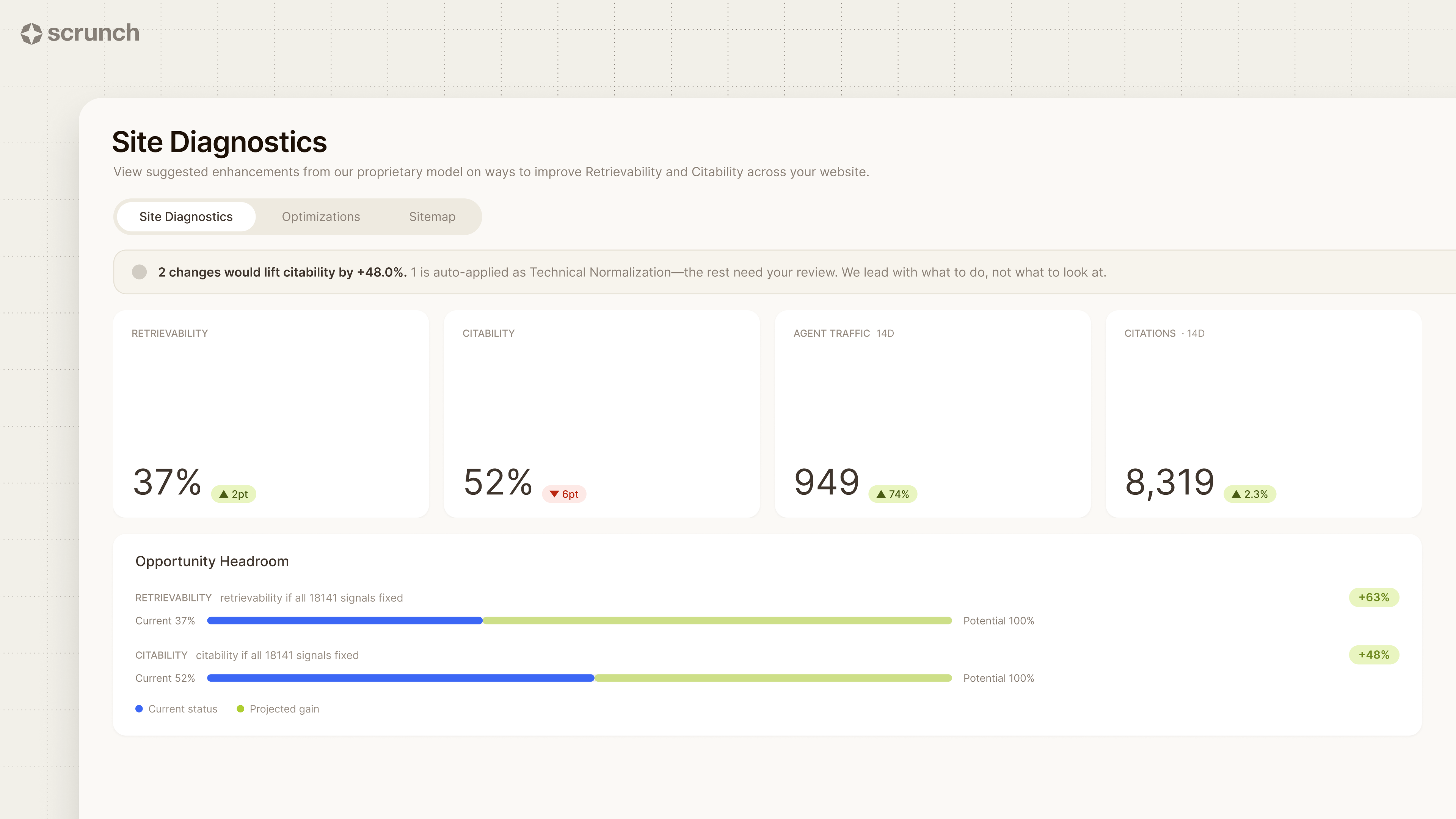Click the 2.3% up-arrow badge
This screenshot has height=819, width=1456.
[x=1250, y=494]
